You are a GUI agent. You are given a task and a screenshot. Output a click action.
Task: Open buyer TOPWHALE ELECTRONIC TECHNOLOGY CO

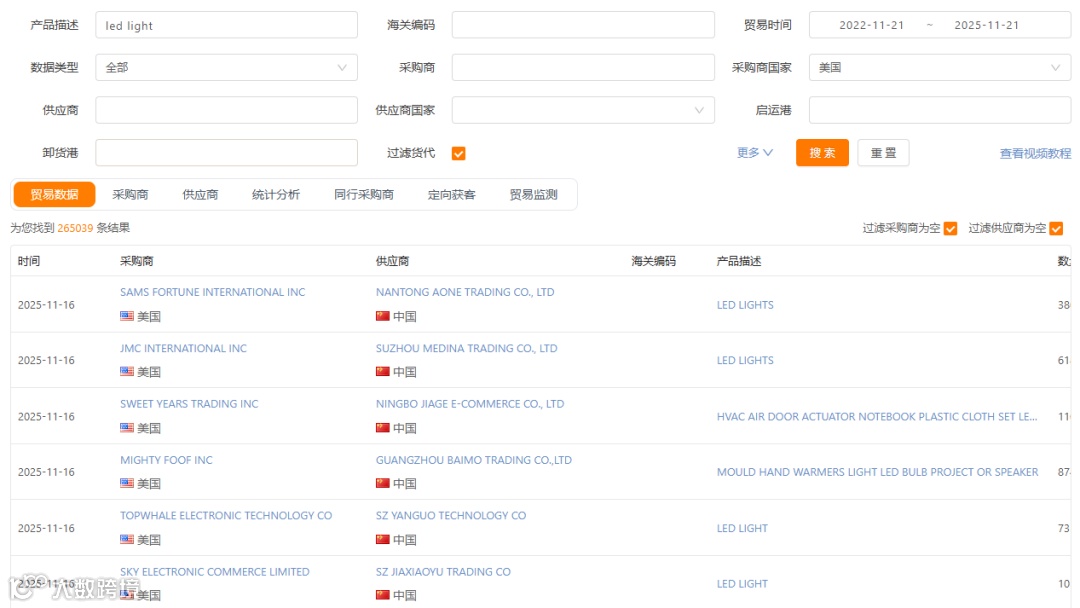[226, 516]
